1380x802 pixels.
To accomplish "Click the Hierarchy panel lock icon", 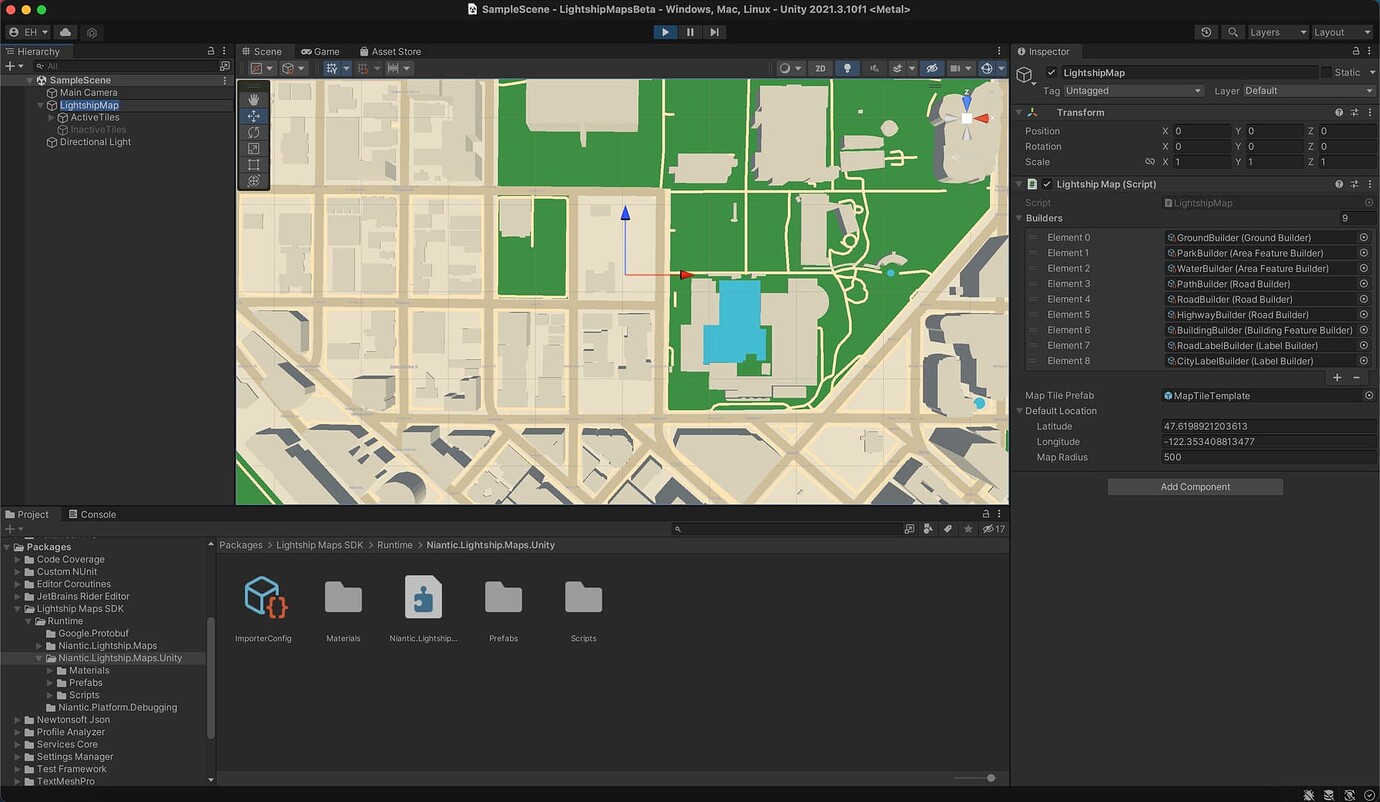I will pyautogui.click(x=210, y=51).
